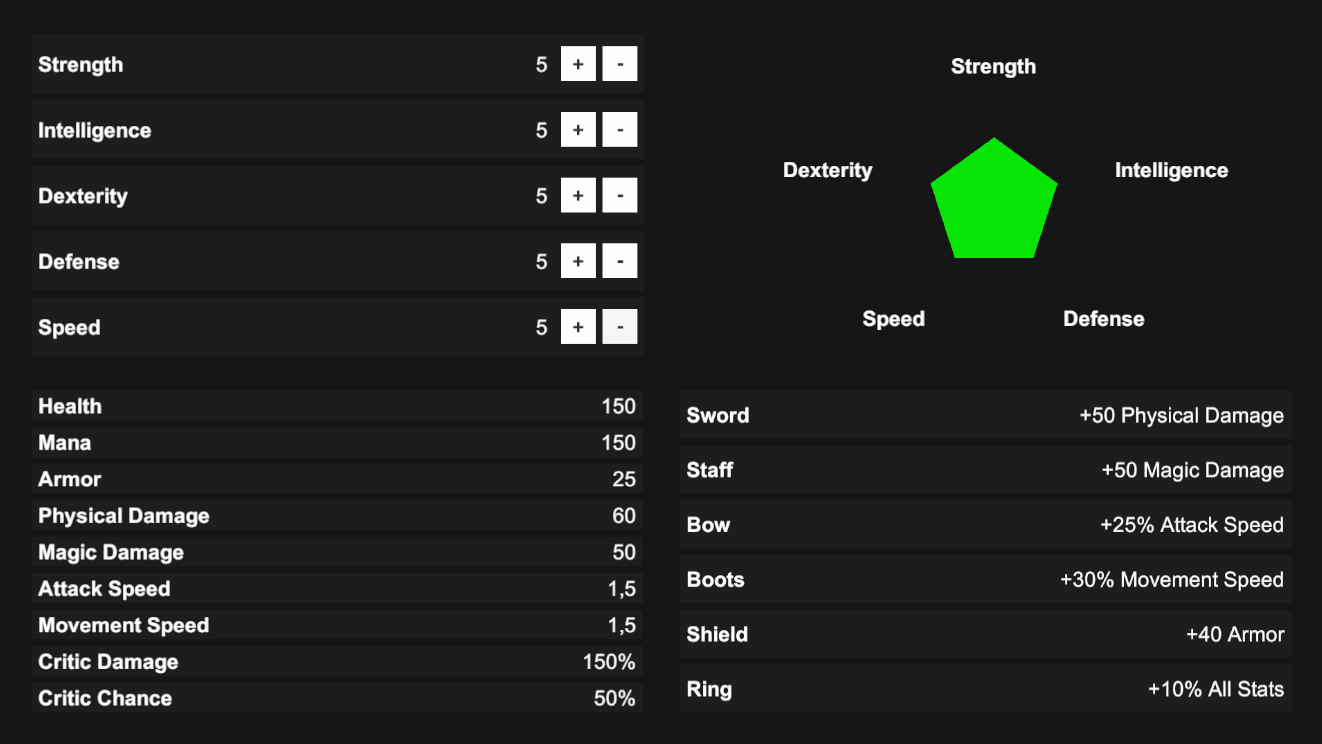Viewport: 1322px width, 744px height.
Task: Click the green pentagon stat chart
Action: (x=994, y=203)
